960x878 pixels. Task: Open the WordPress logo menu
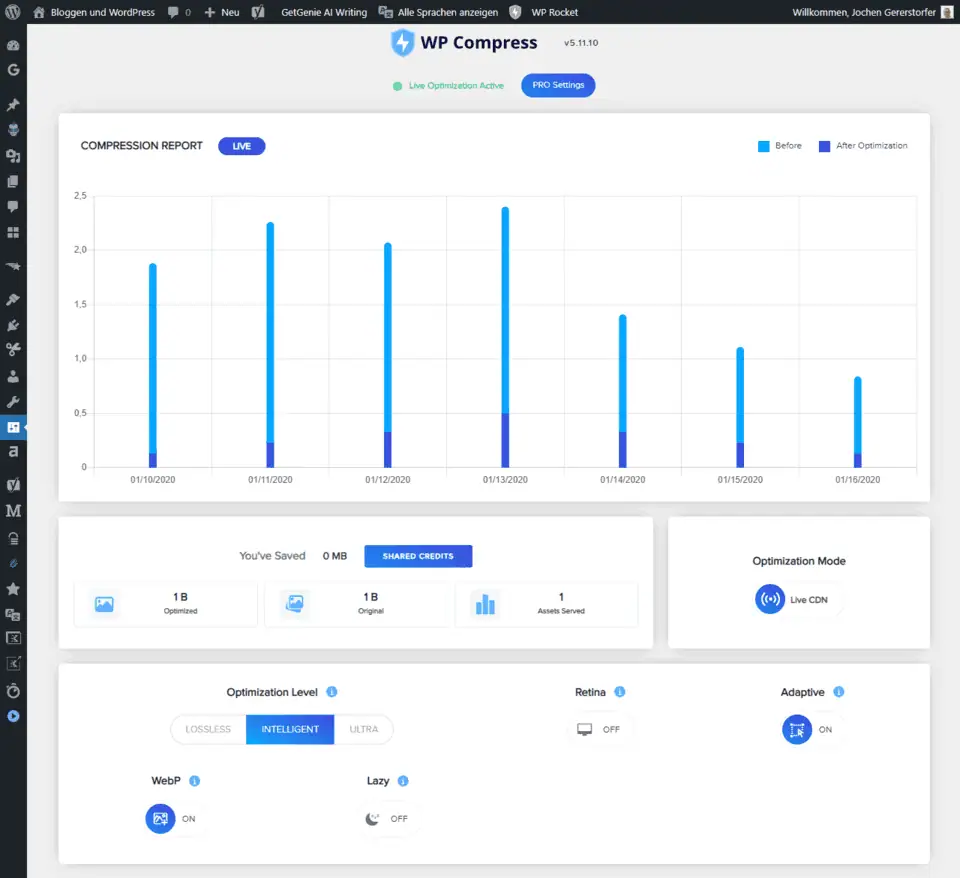[x=13, y=12]
